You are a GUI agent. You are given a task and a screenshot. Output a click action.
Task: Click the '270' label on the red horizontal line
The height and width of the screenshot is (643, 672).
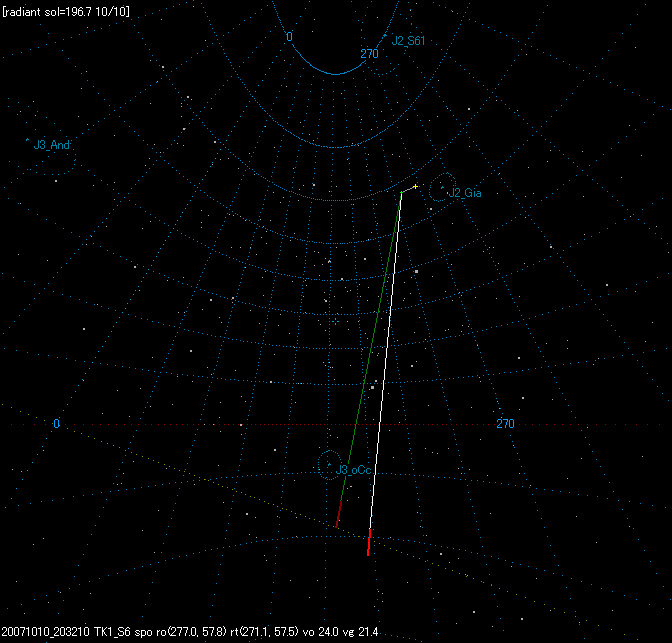coord(505,424)
